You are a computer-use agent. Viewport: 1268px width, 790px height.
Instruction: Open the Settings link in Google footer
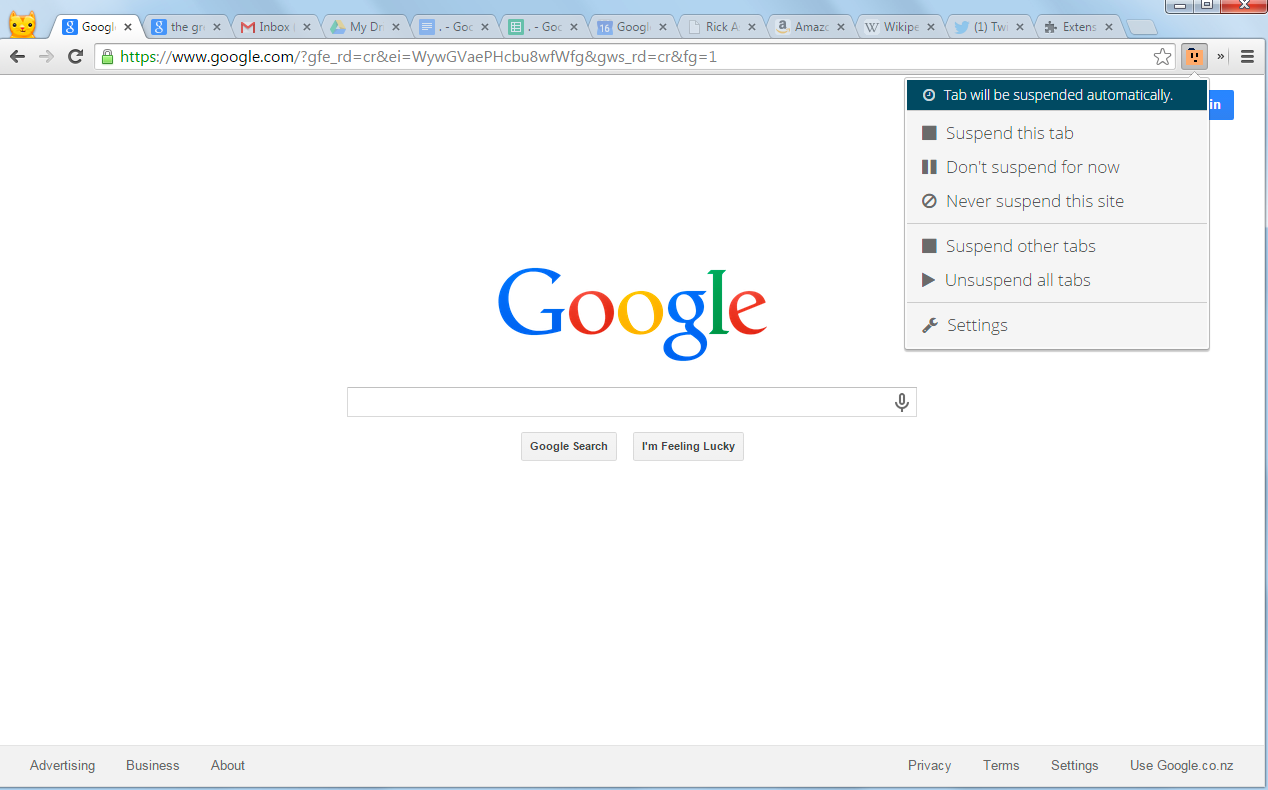[x=1075, y=765]
